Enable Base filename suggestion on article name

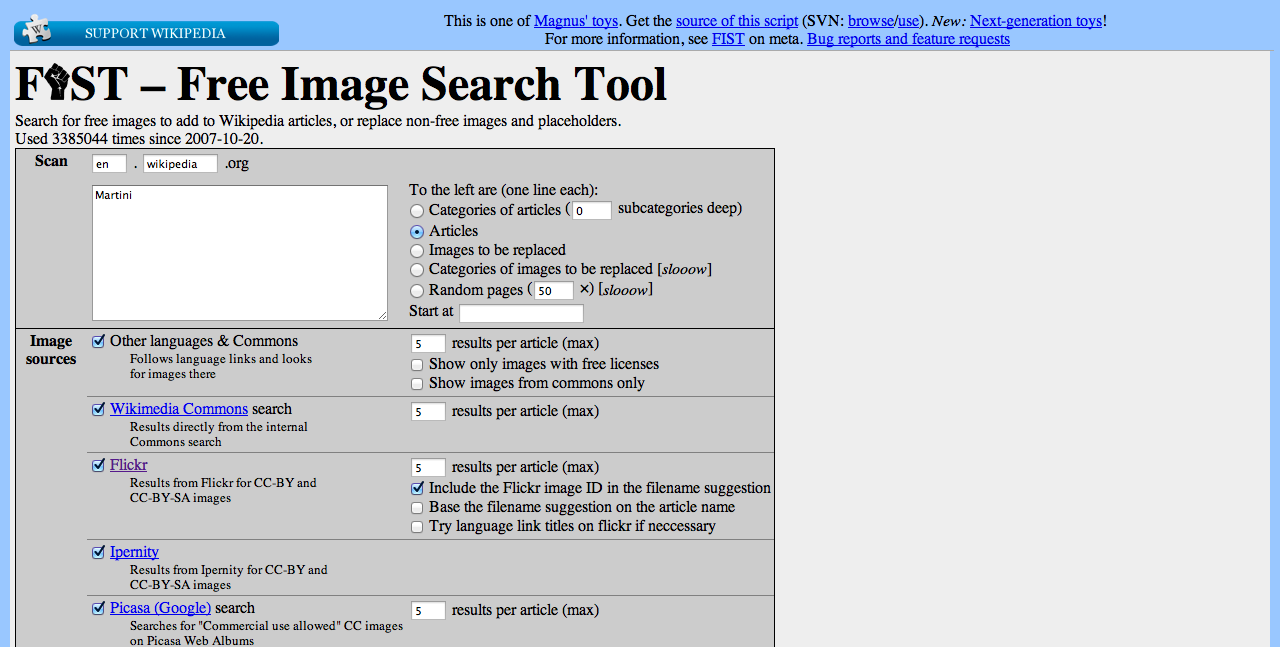tap(417, 508)
